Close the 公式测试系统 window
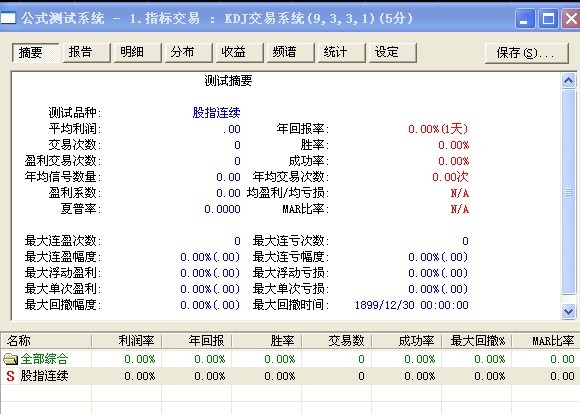Viewport: 580px width, 414px height. pos(571,18)
